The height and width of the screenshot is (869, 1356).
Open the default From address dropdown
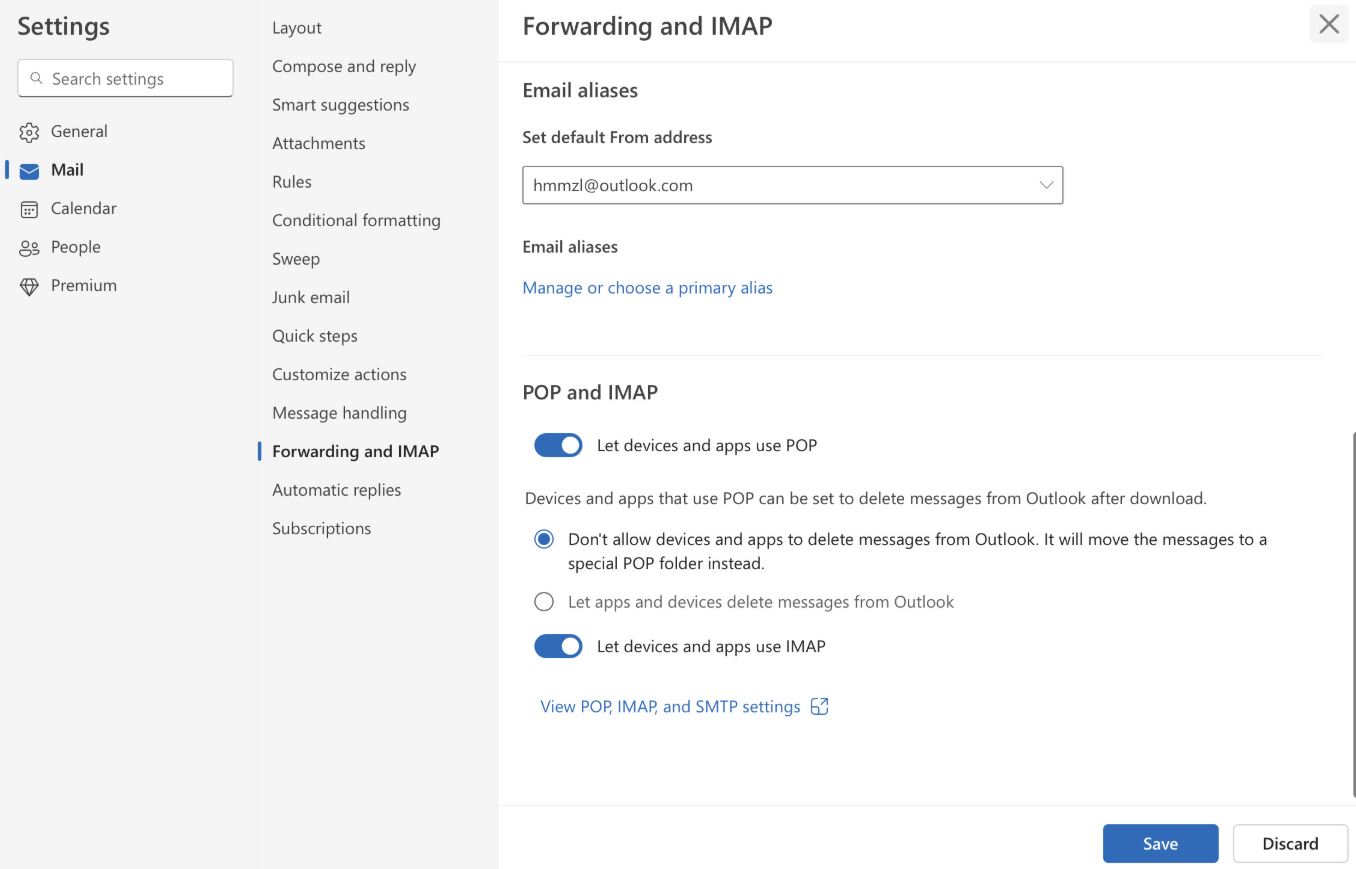[792, 185]
